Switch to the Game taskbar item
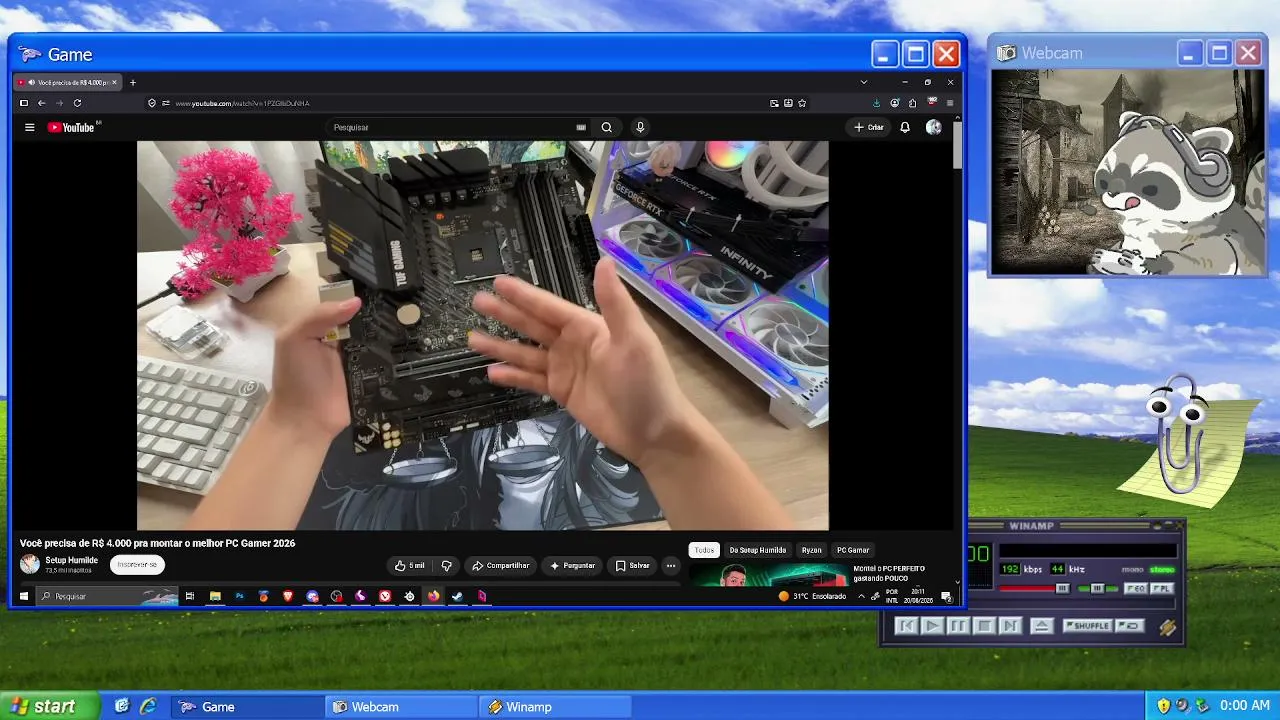The height and width of the screenshot is (720, 1280). pyautogui.click(x=247, y=707)
